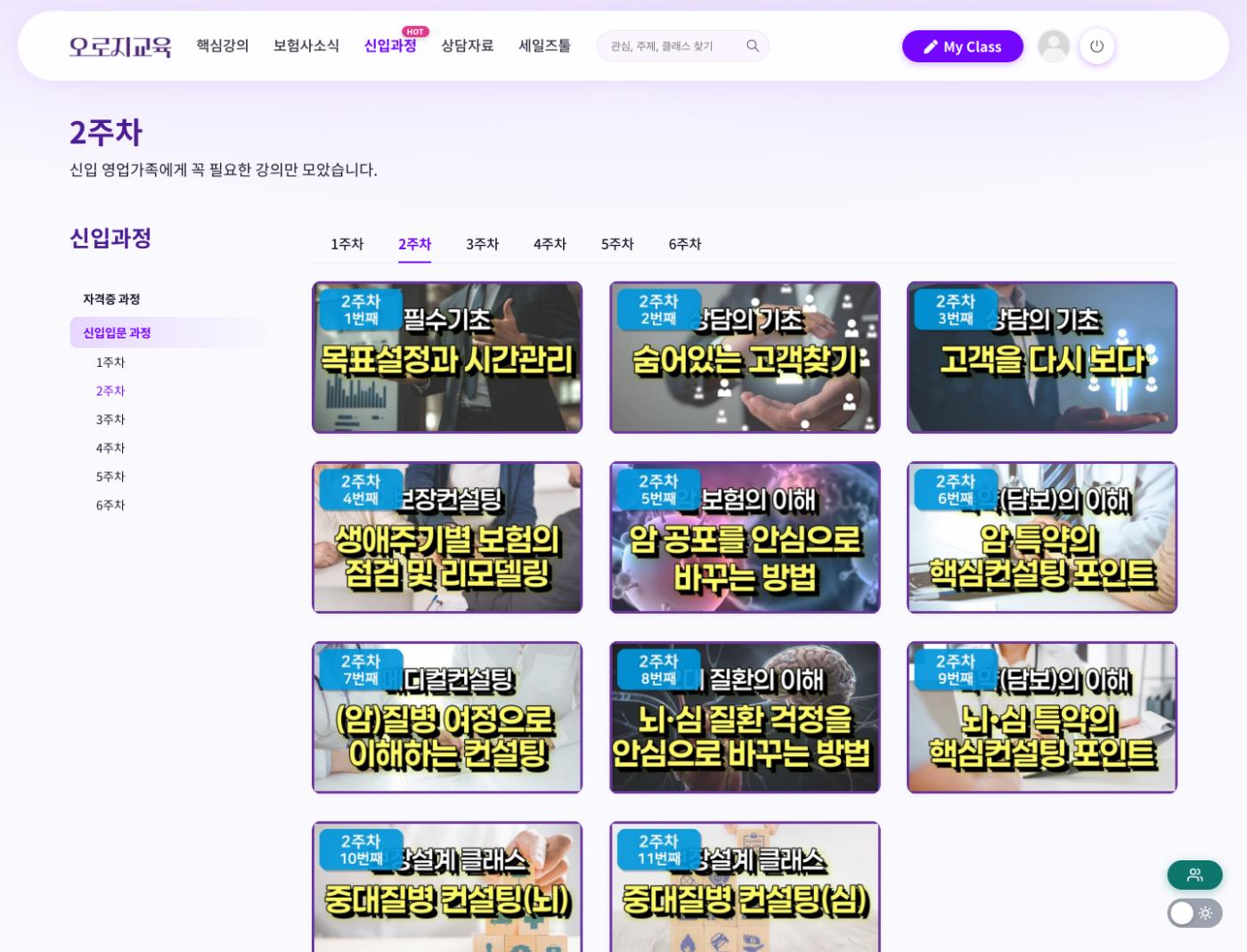Screen dimensions: 1247x952
Task: Open 숨어있는 고객찾기 lecture thumbnail
Action: pyautogui.click(x=745, y=357)
